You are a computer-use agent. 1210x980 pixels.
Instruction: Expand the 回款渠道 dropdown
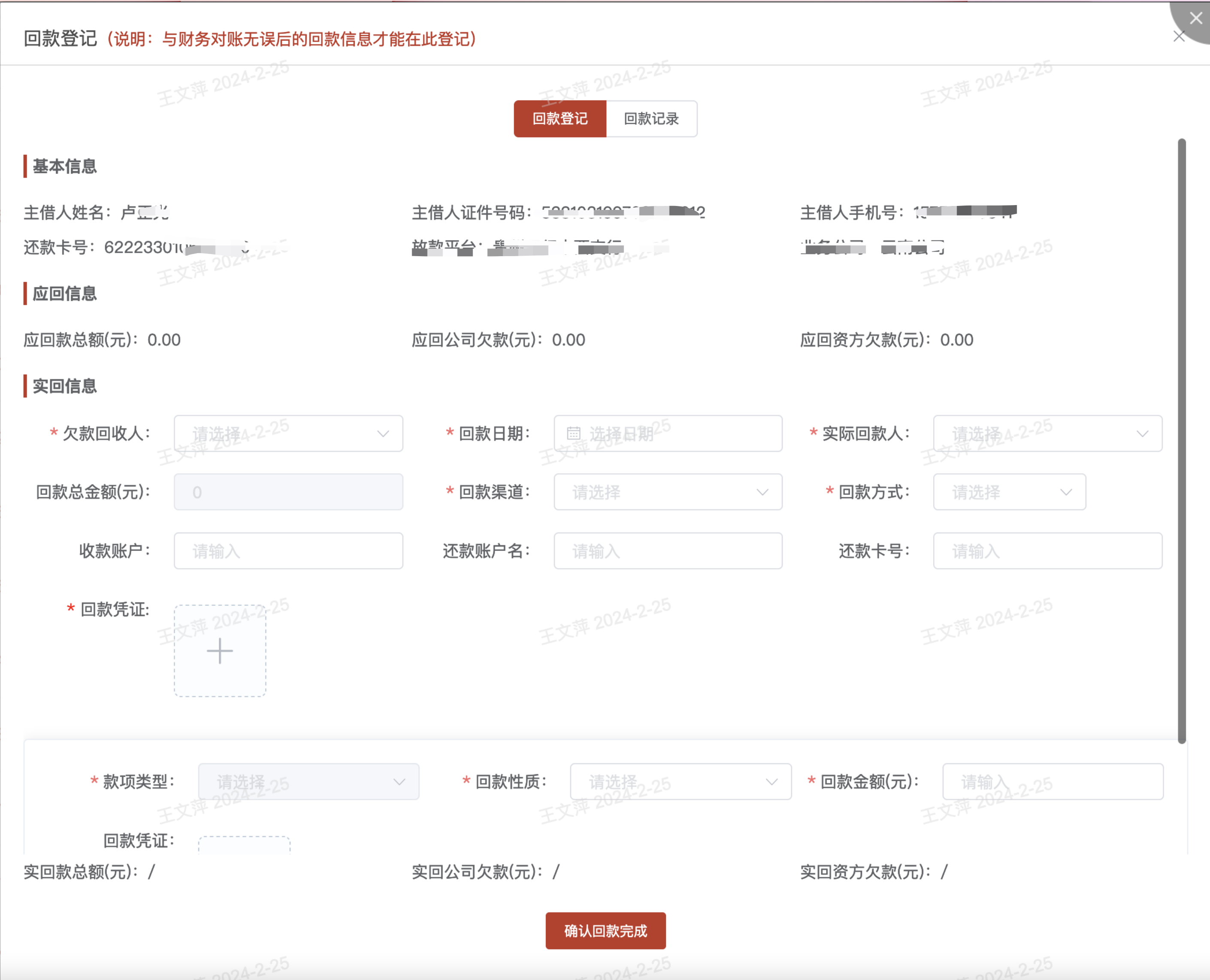click(x=668, y=492)
